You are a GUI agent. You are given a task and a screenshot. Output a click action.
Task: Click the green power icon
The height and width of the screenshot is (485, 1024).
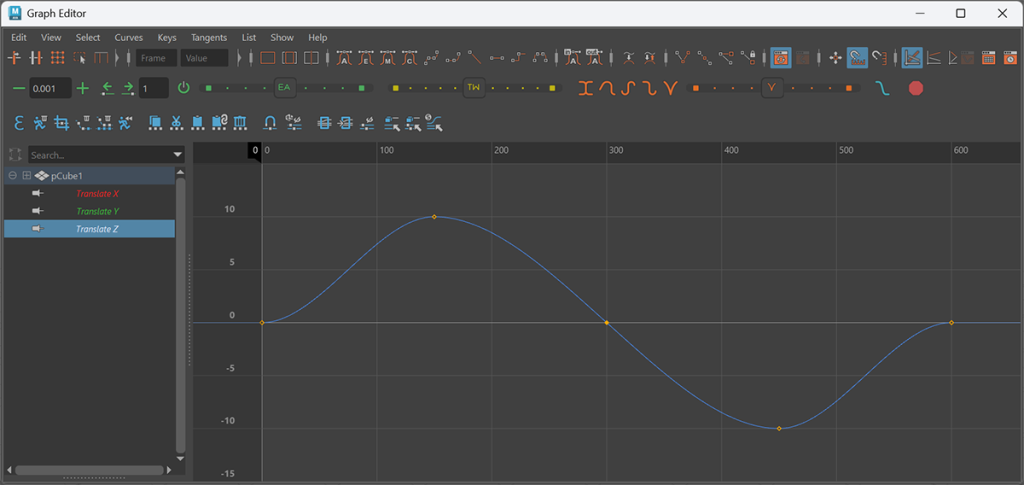(x=183, y=88)
